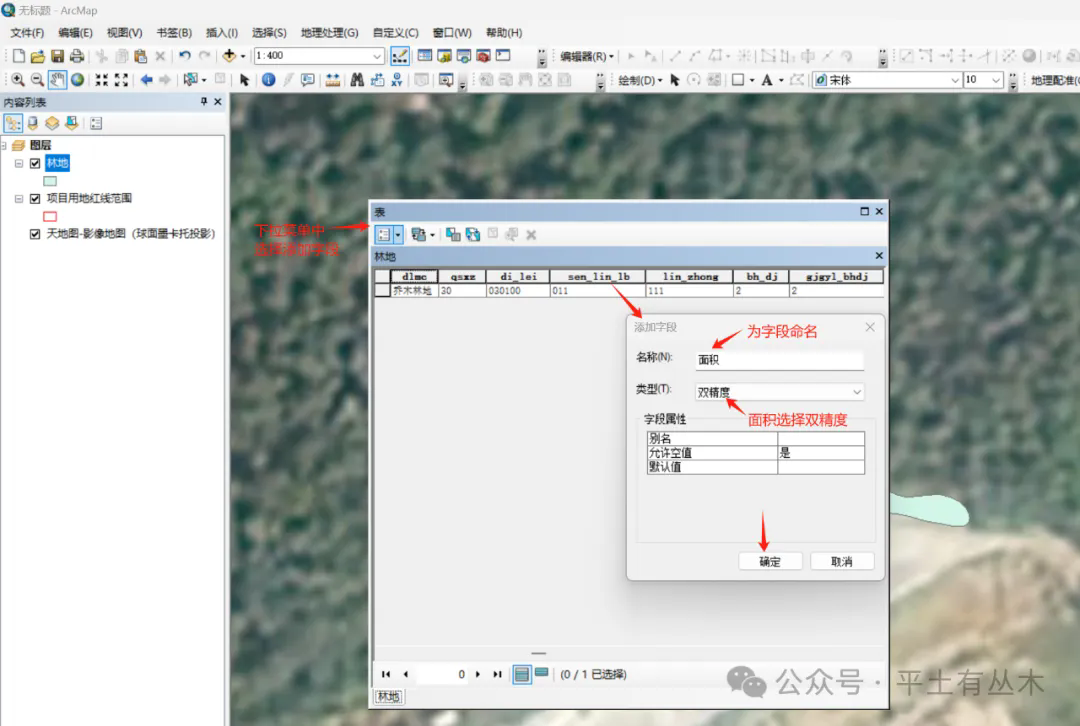Click the Identify tool icon
Image resolution: width=1080 pixels, height=726 pixels.
[269, 80]
